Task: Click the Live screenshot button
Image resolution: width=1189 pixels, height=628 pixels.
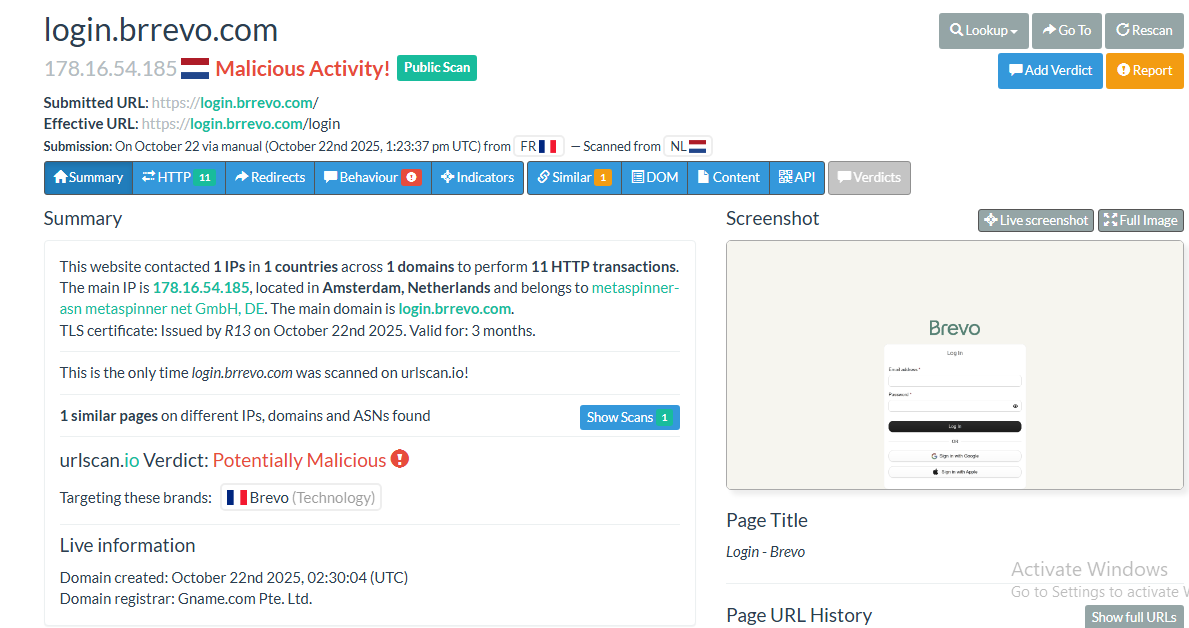Action: [1035, 220]
